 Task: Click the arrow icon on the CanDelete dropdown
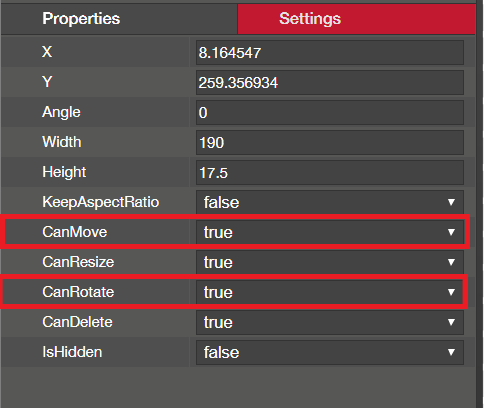click(x=451, y=322)
